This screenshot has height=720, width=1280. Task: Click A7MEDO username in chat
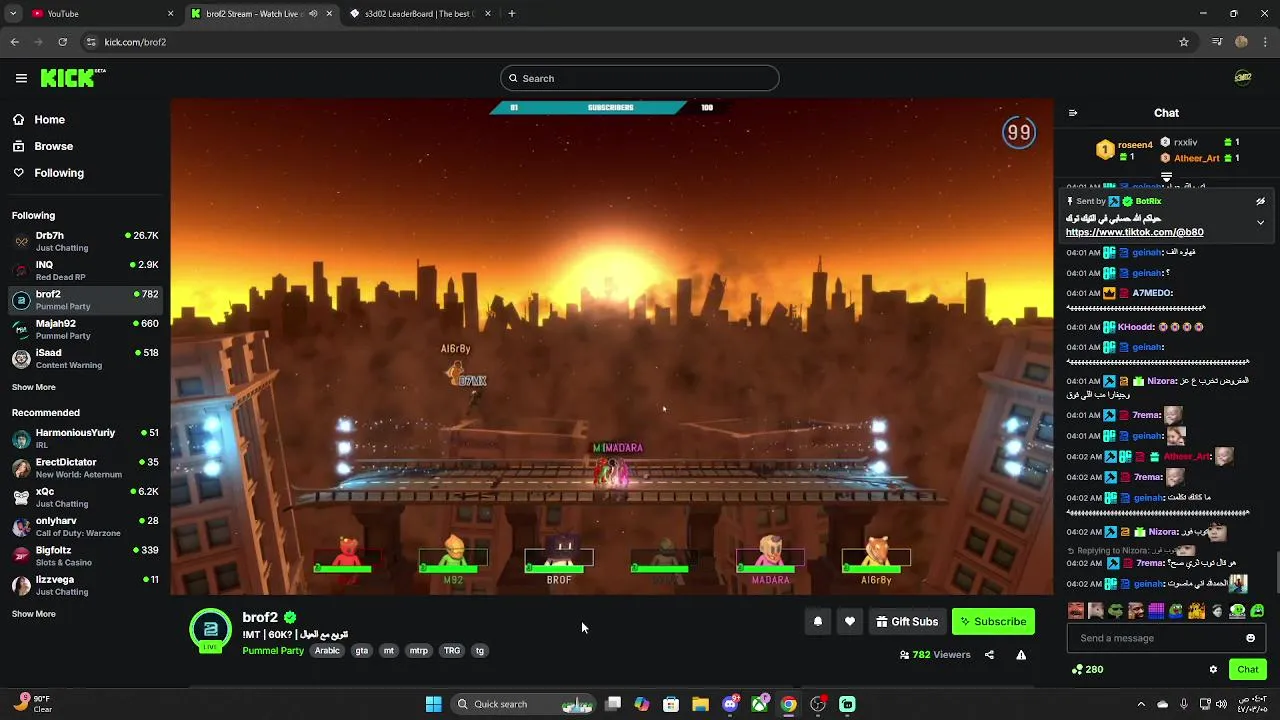pos(1152,293)
